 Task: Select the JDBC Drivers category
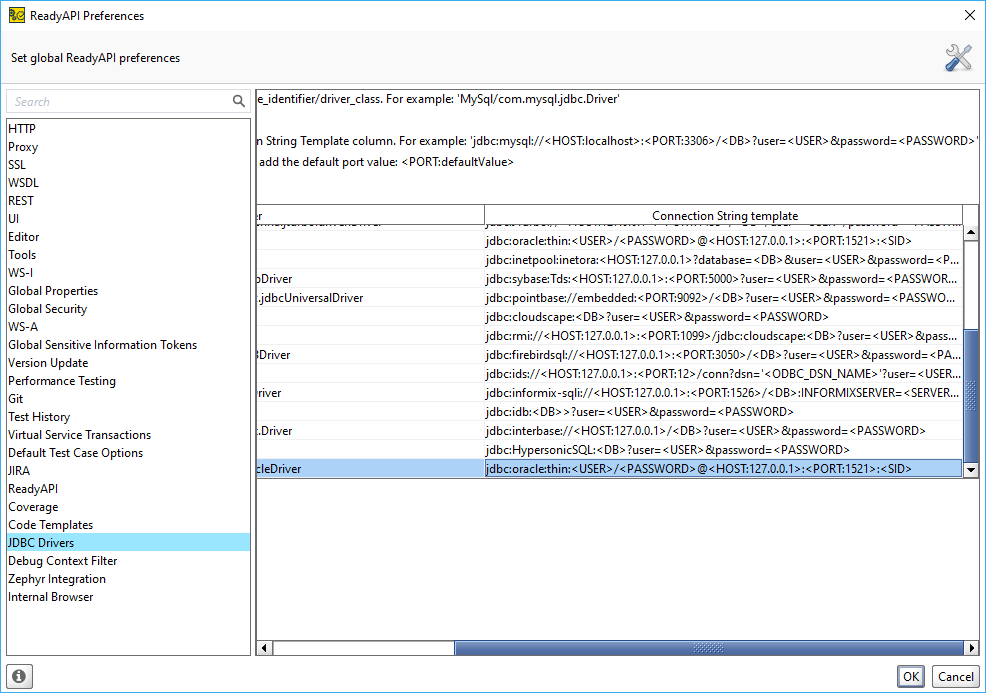tap(128, 543)
